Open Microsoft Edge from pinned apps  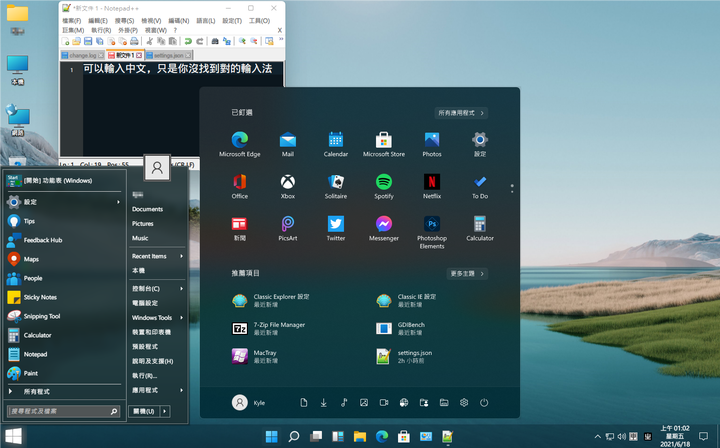click(x=240, y=144)
